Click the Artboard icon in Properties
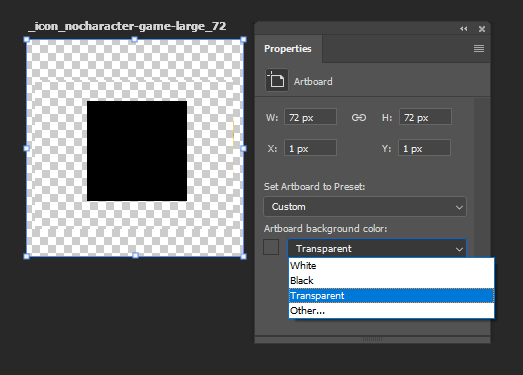 (x=277, y=80)
